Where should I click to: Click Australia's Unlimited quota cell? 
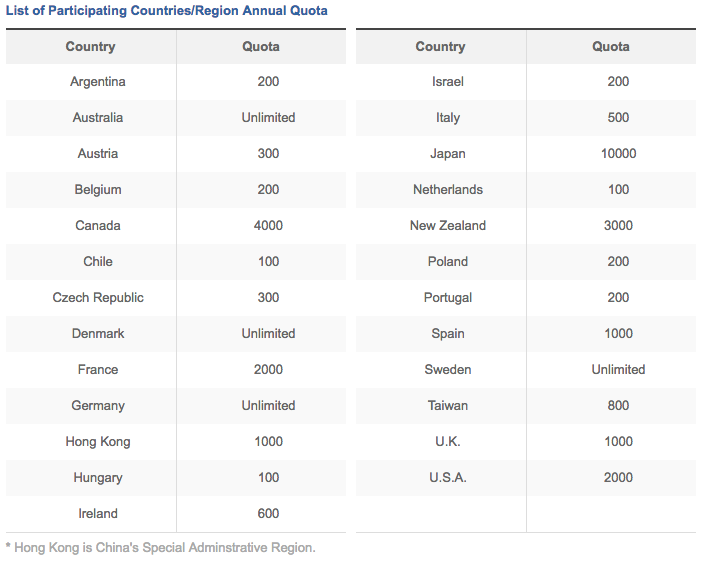pos(268,118)
